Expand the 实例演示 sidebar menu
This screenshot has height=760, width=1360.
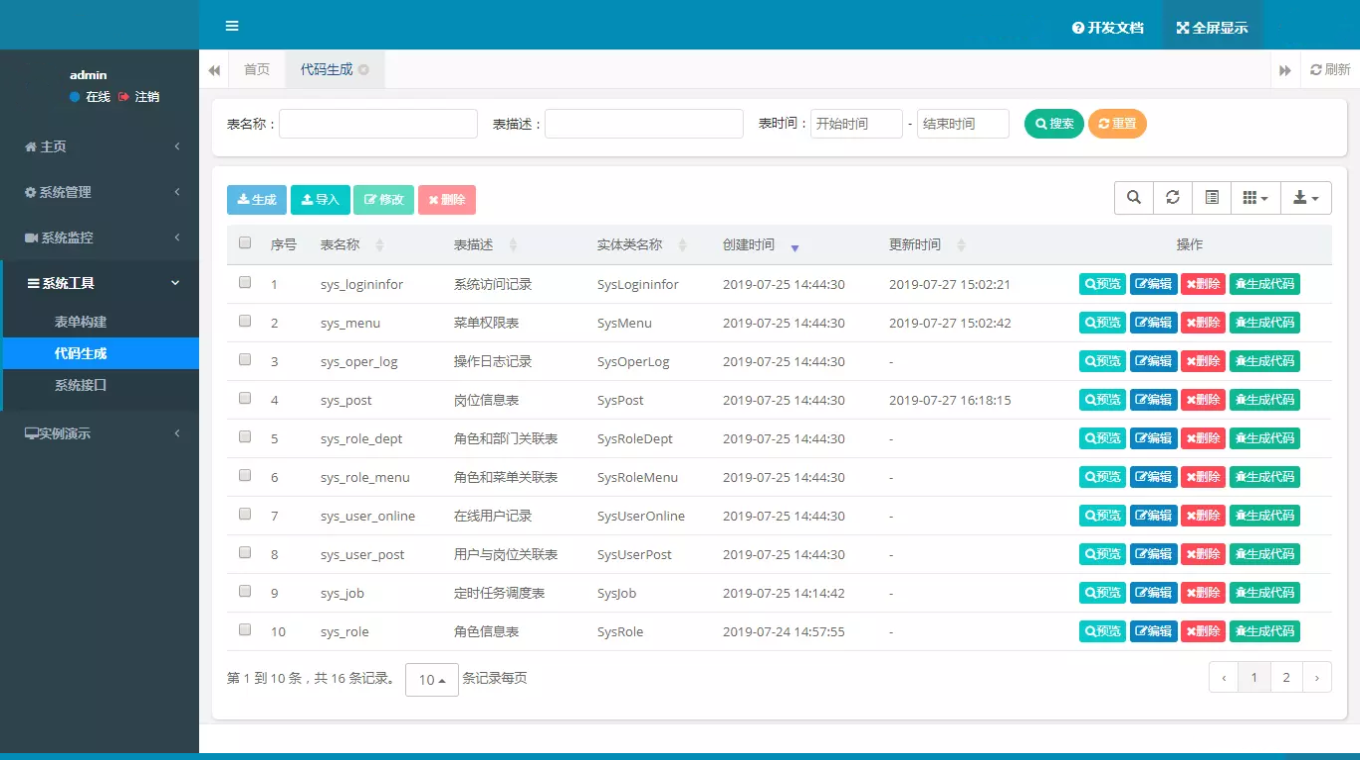(100, 433)
